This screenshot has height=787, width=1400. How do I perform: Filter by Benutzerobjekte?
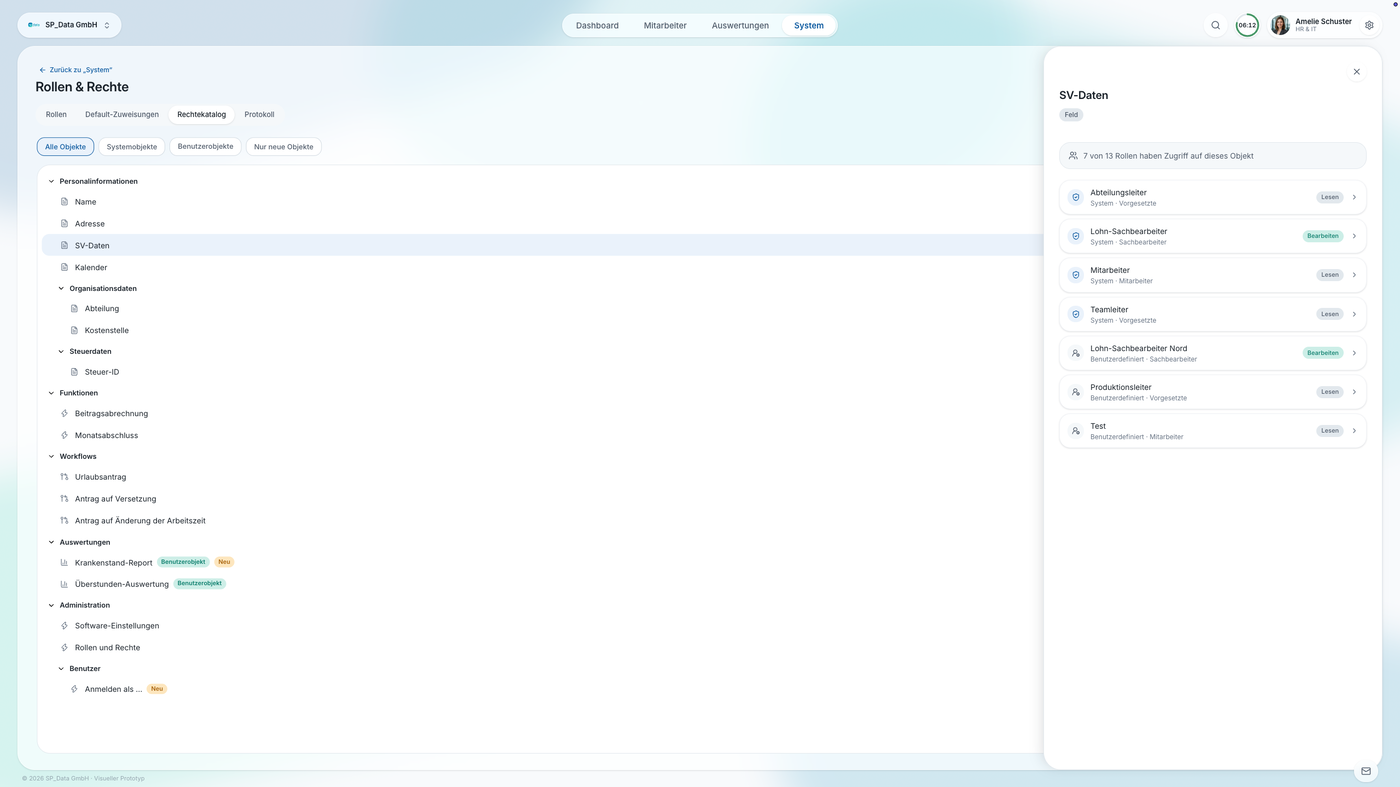coord(205,147)
